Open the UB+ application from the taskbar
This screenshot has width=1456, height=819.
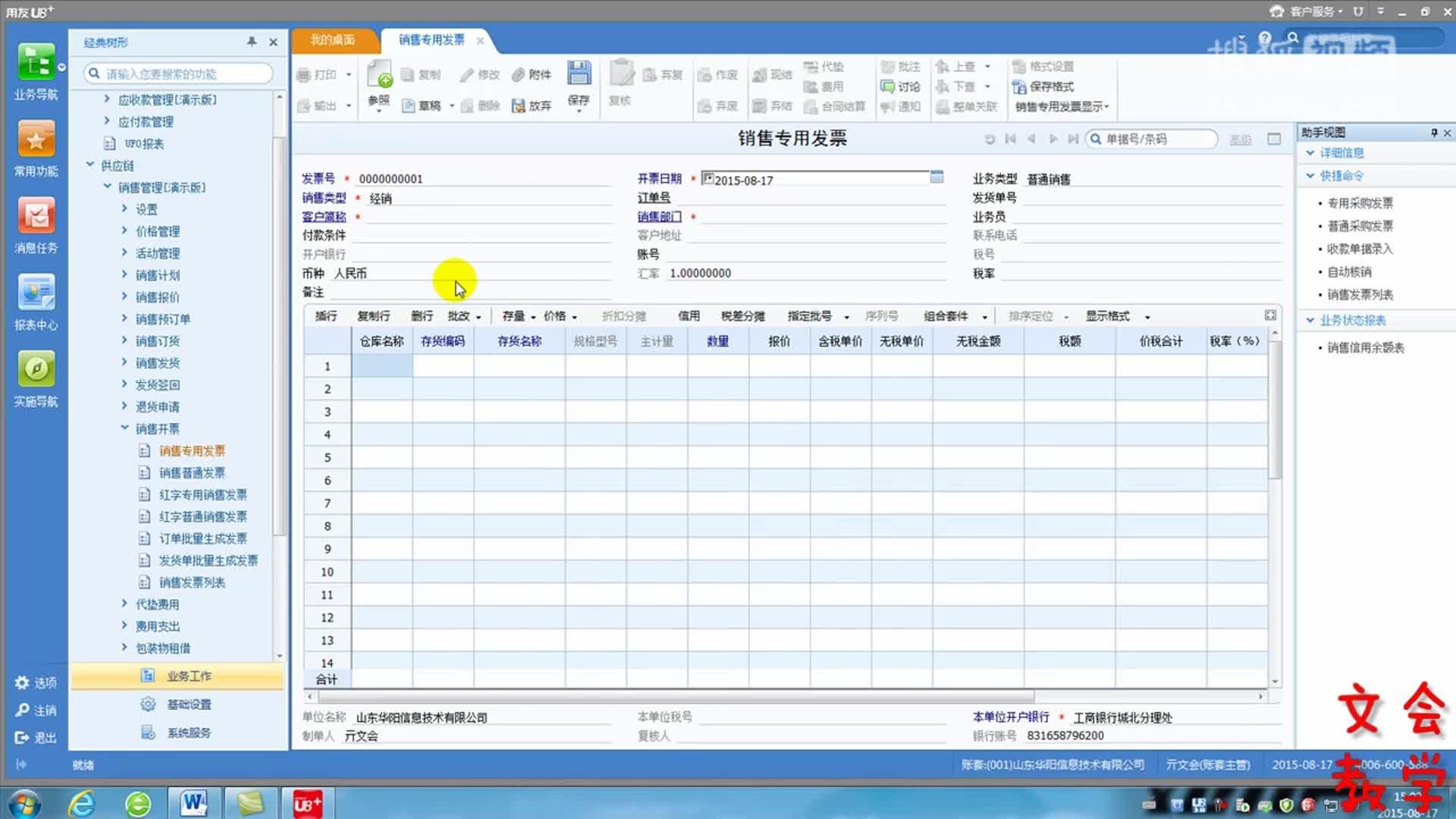[306, 802]
